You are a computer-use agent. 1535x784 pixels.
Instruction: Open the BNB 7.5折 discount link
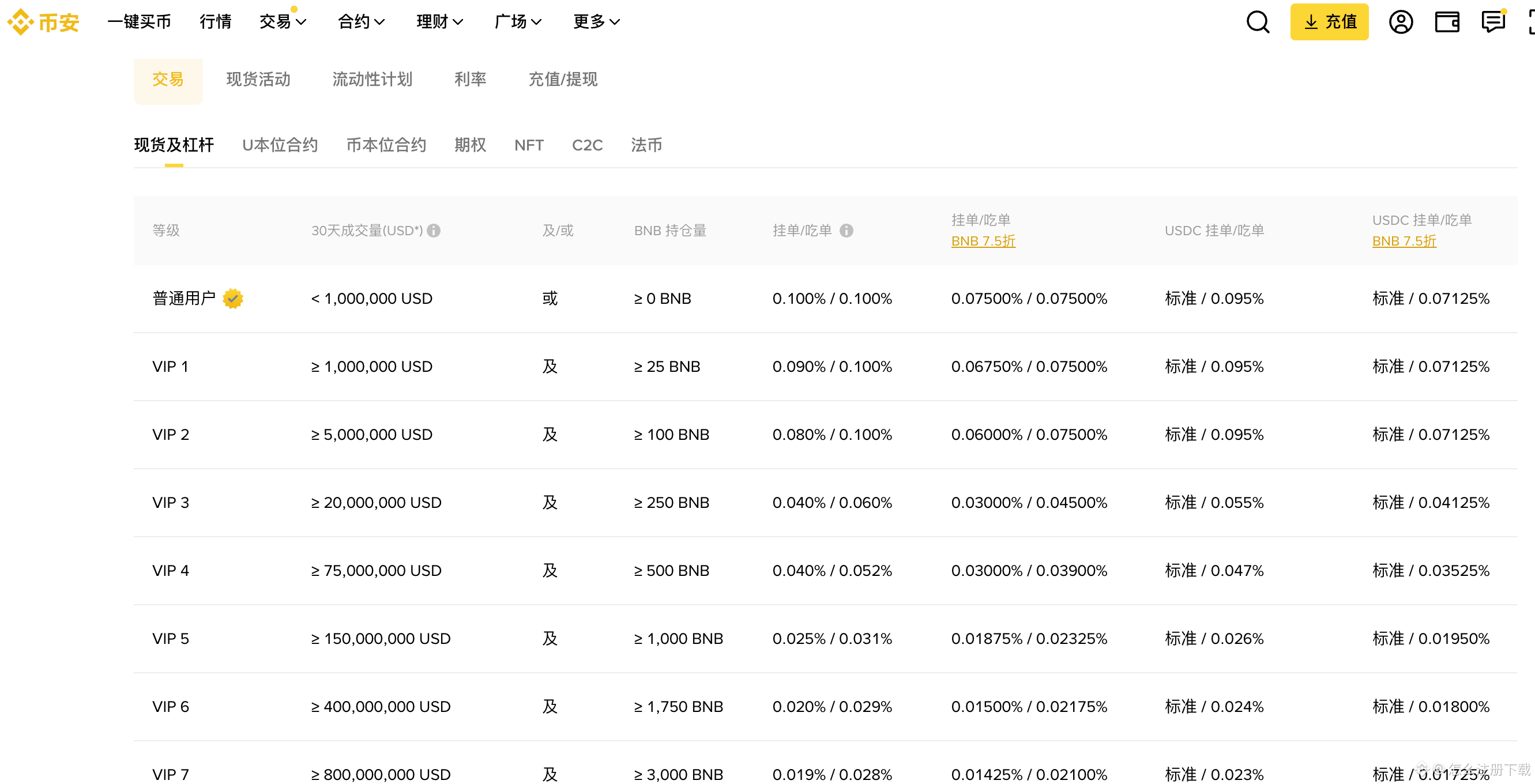tap(983, 241)
